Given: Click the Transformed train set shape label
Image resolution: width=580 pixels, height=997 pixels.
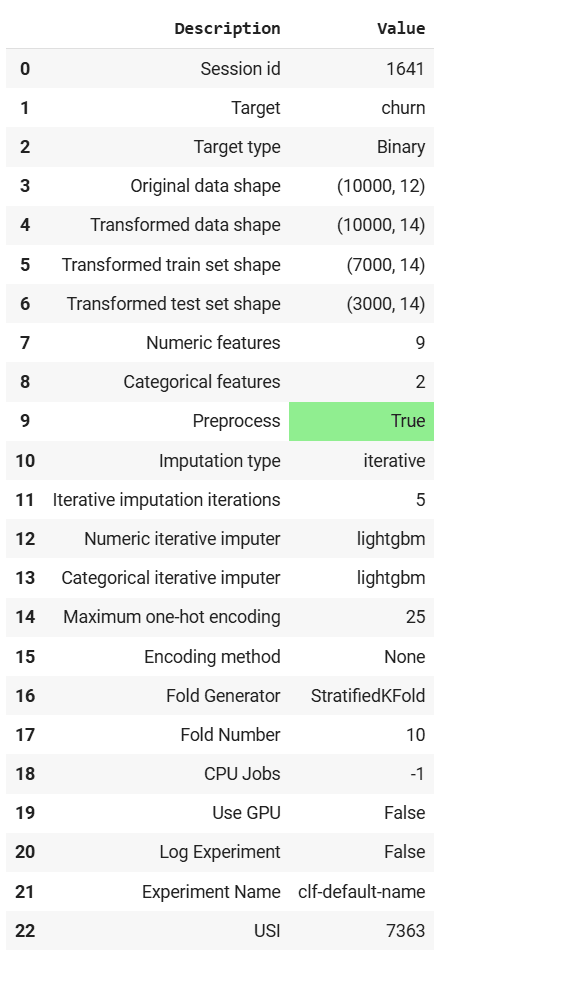Looking at the screenshot, I should (171, 265).
